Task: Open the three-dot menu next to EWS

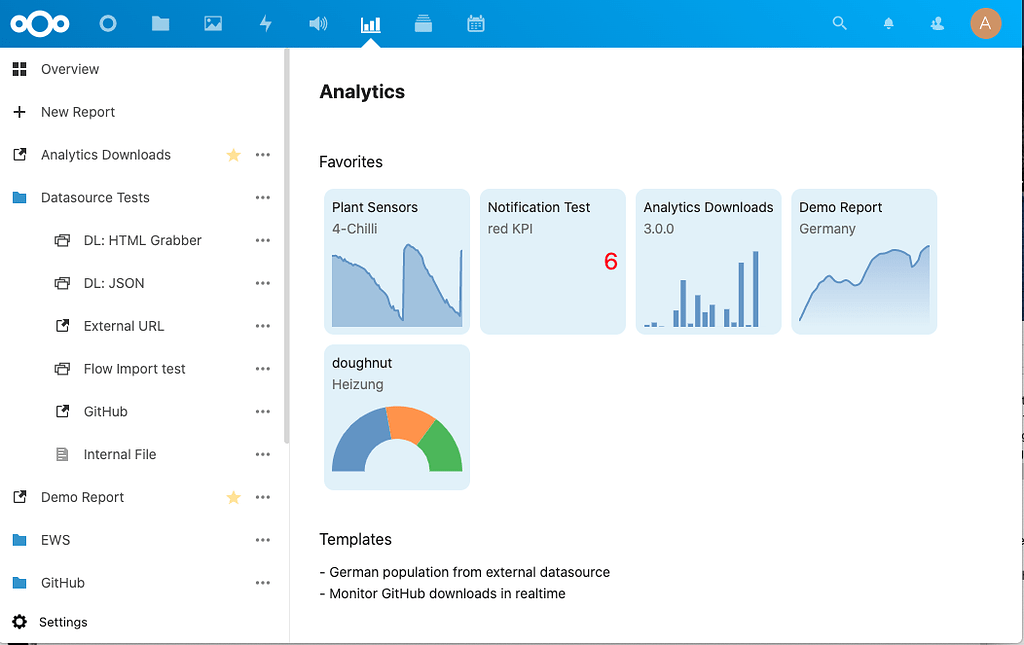Action: click(x=263, y=540)
